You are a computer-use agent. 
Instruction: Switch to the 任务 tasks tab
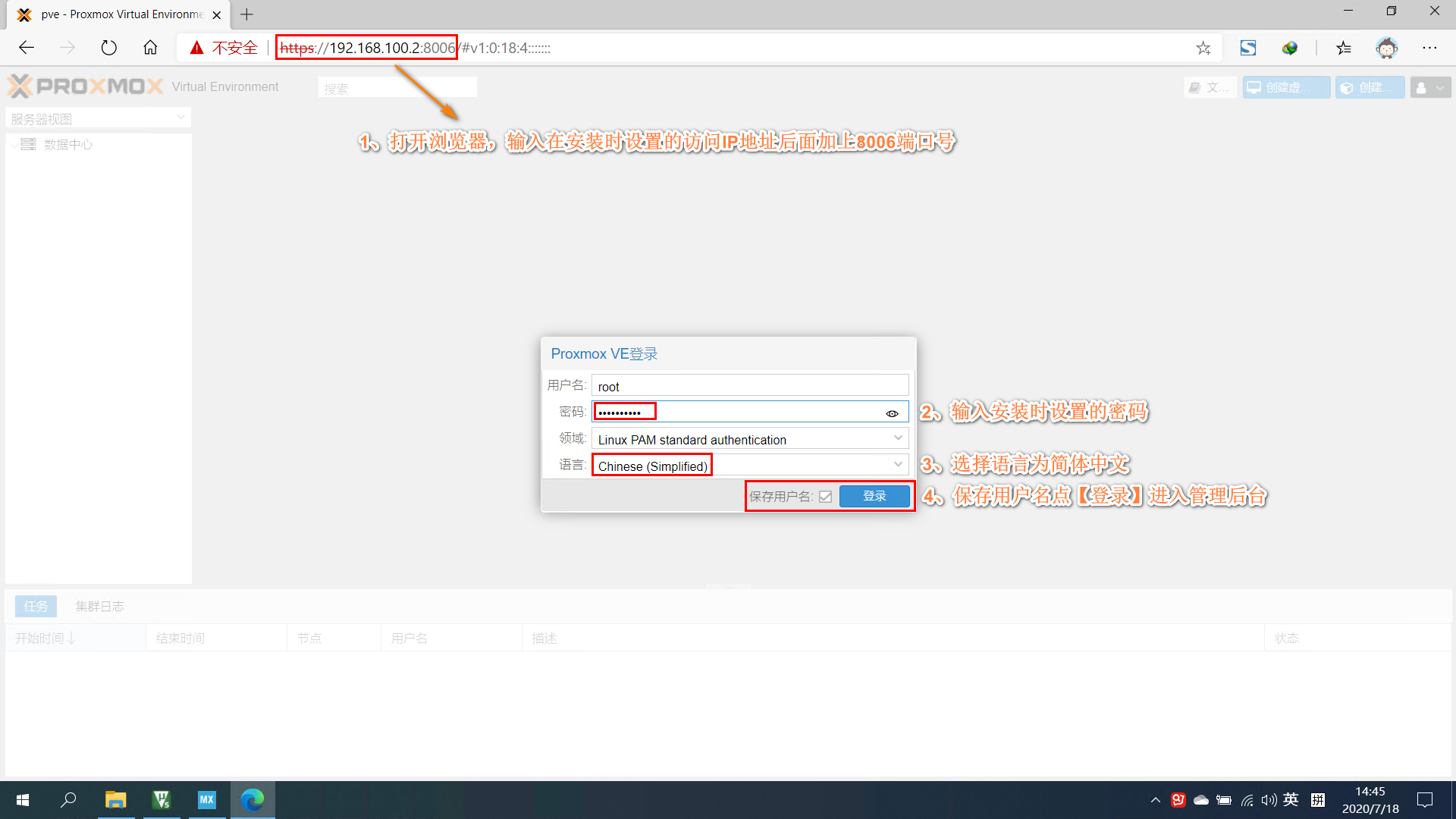coord(36,606)
